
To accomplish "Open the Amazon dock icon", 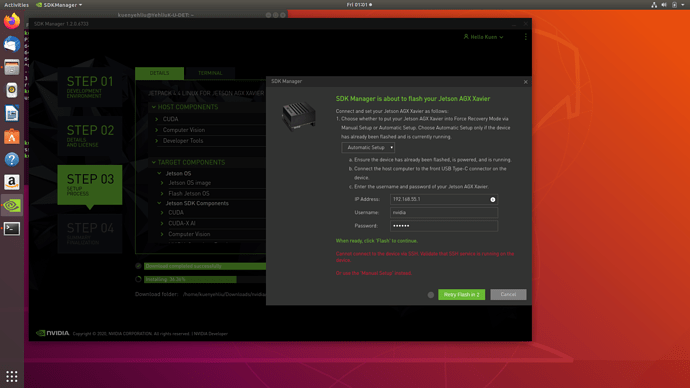I will [12, 182].
